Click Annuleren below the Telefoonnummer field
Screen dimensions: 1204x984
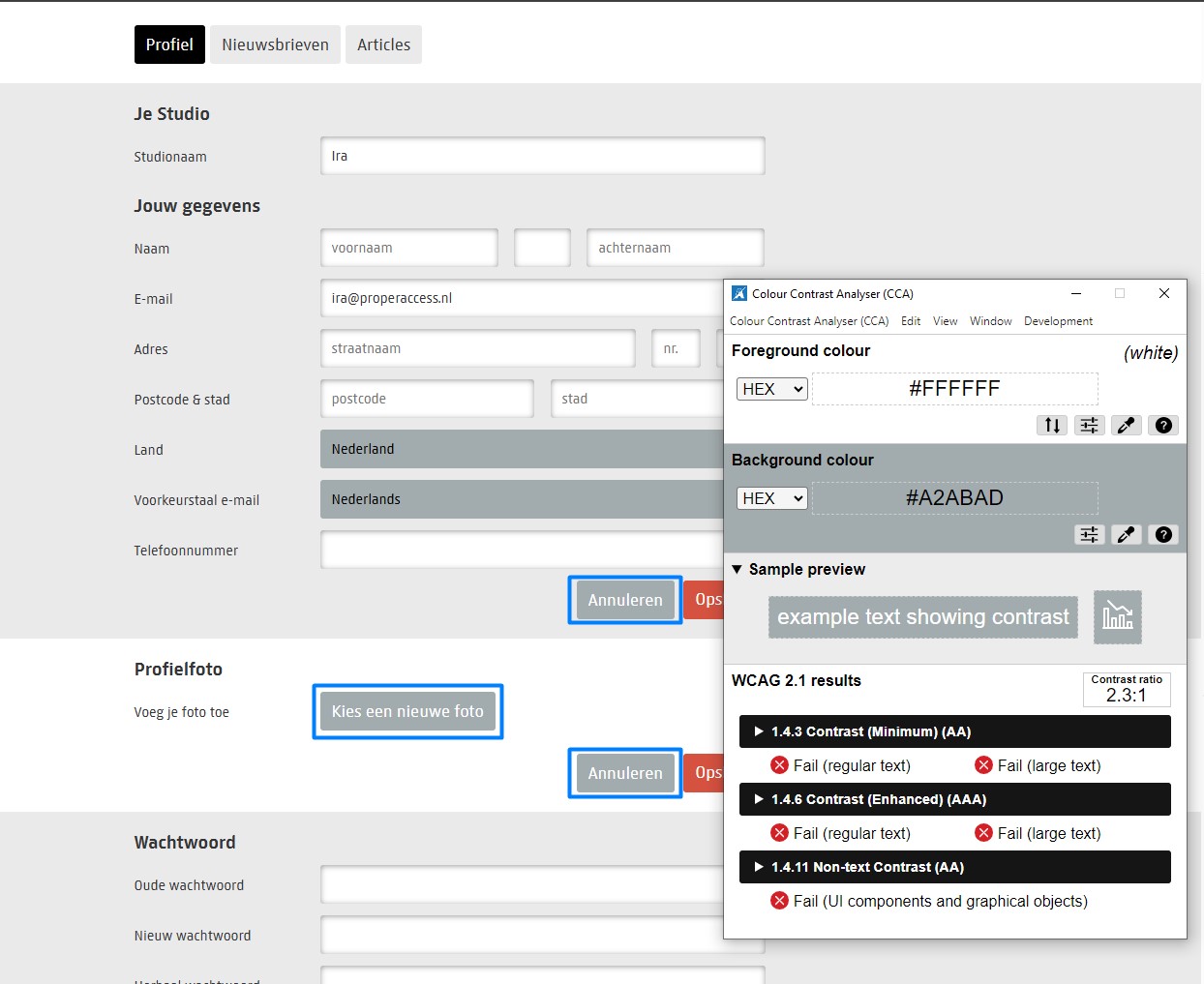(x=625, y=600)
